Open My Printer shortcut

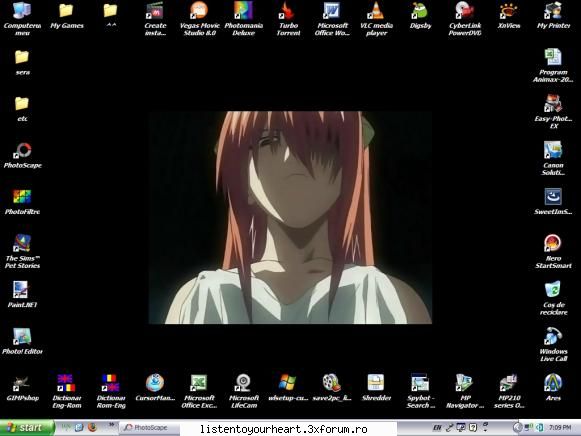(x=553, y=16)
